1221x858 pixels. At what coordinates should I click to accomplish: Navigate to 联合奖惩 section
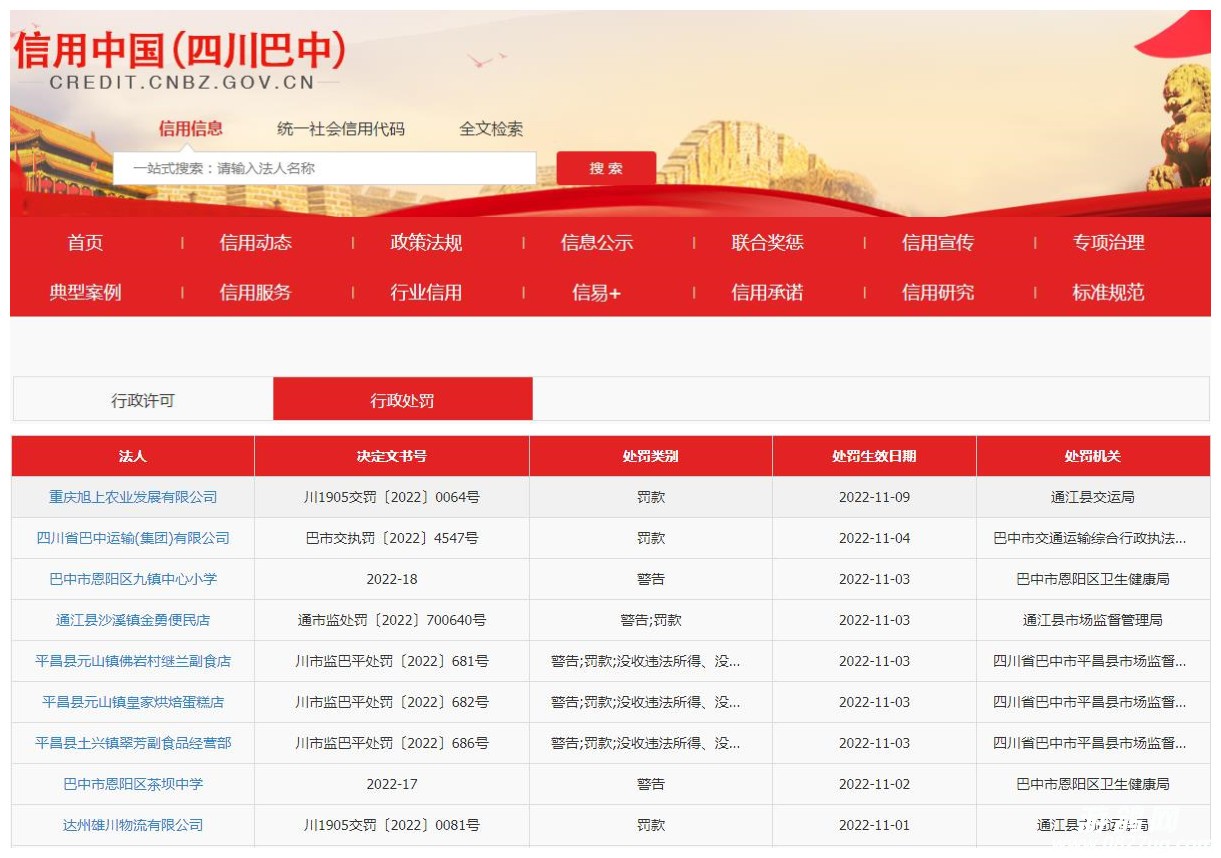click(767, 243)
